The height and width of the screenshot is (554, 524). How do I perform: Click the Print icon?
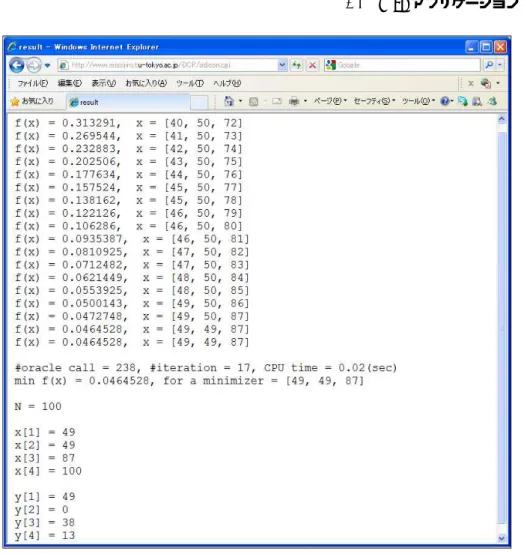[294, 102]
